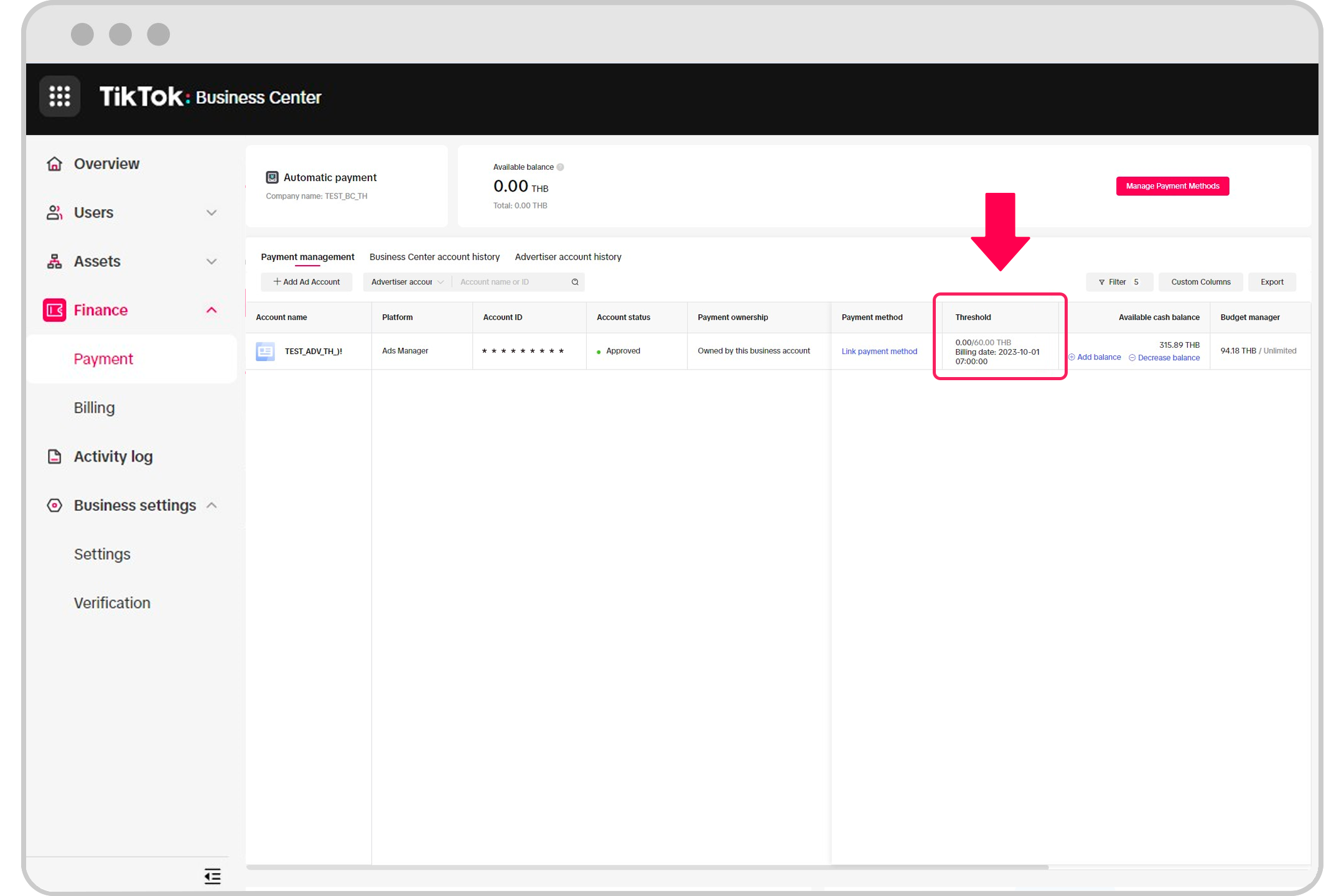This screenshot has width=1344, height=896.
Task: Switch to Advertiser account history tab
Action: point(567,257)
